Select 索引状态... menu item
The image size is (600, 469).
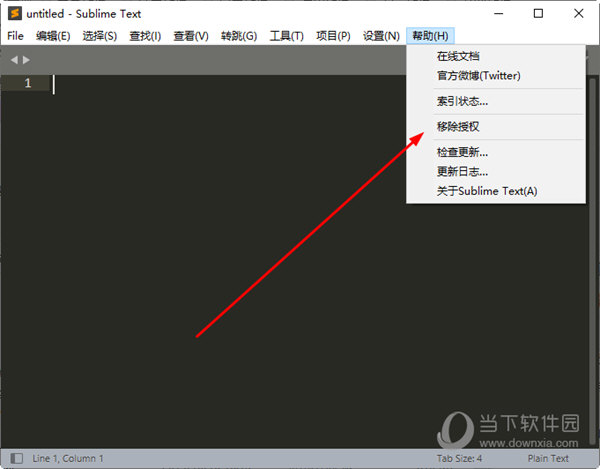pos(496,101)
